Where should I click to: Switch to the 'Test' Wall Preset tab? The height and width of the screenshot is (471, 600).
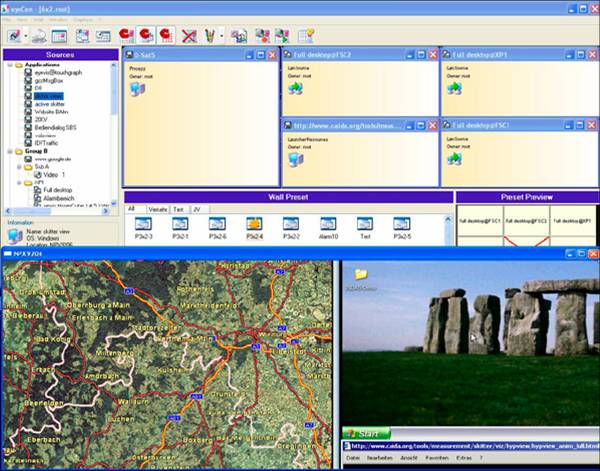[178, 209]
